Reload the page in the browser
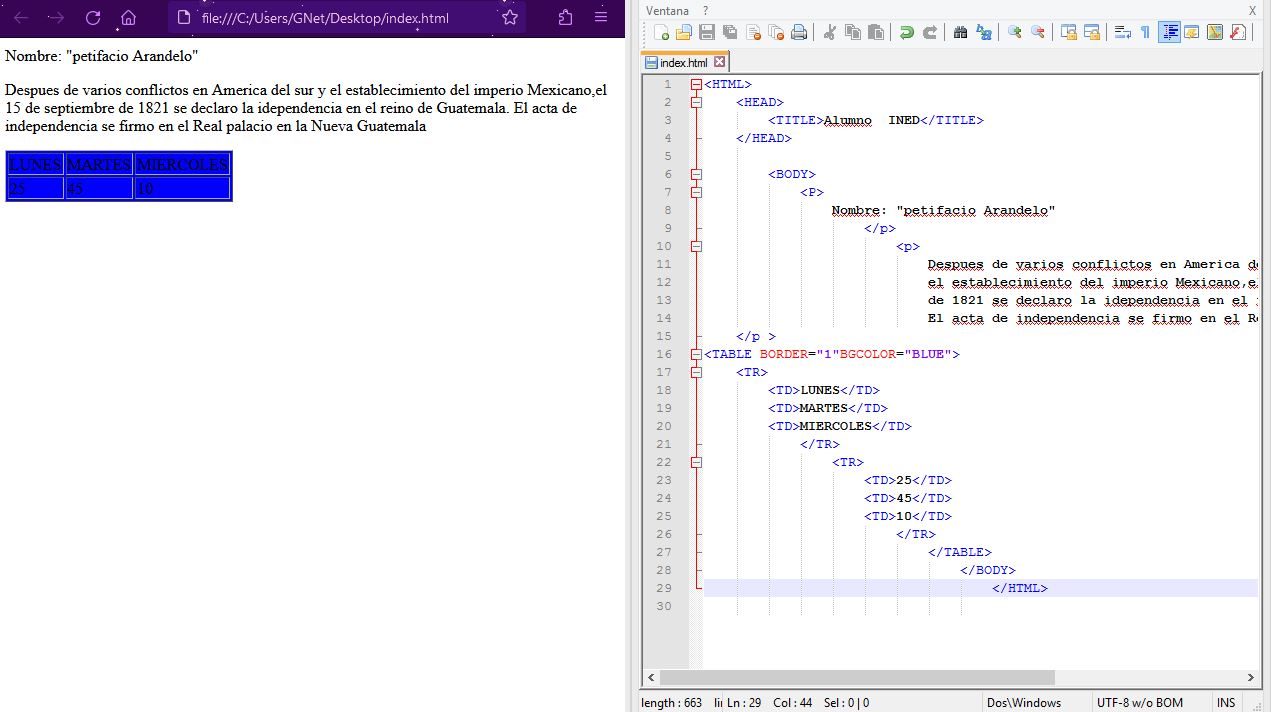 pyautogui.click(x=93, y=18)
